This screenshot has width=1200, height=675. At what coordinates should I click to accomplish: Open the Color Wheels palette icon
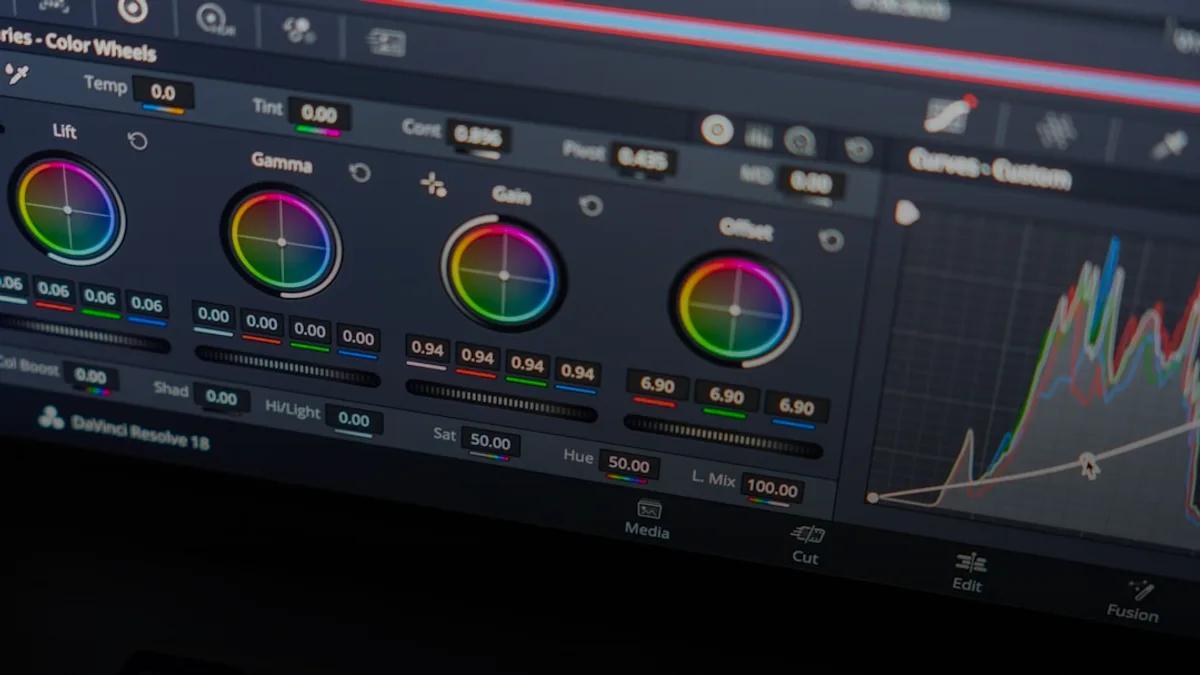(x=133, y=10)
